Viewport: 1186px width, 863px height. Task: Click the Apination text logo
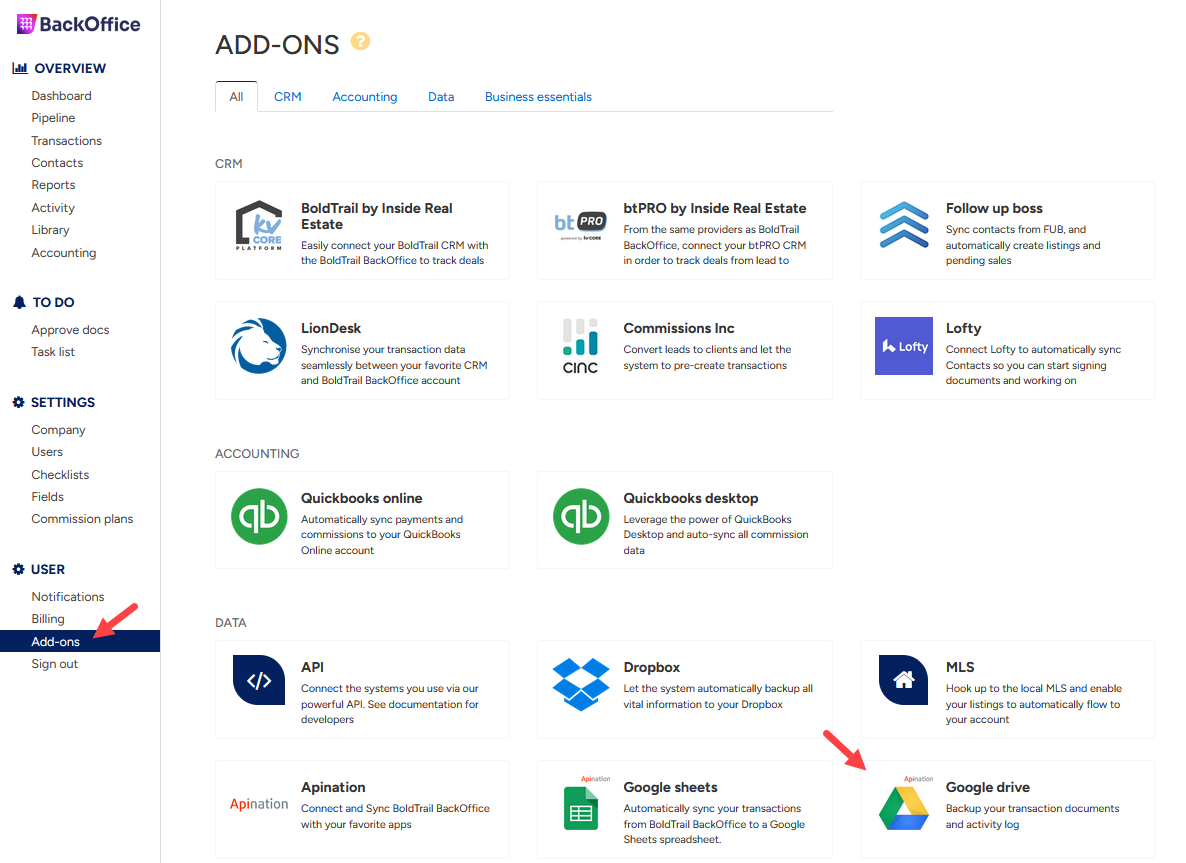tap(259, 804)
